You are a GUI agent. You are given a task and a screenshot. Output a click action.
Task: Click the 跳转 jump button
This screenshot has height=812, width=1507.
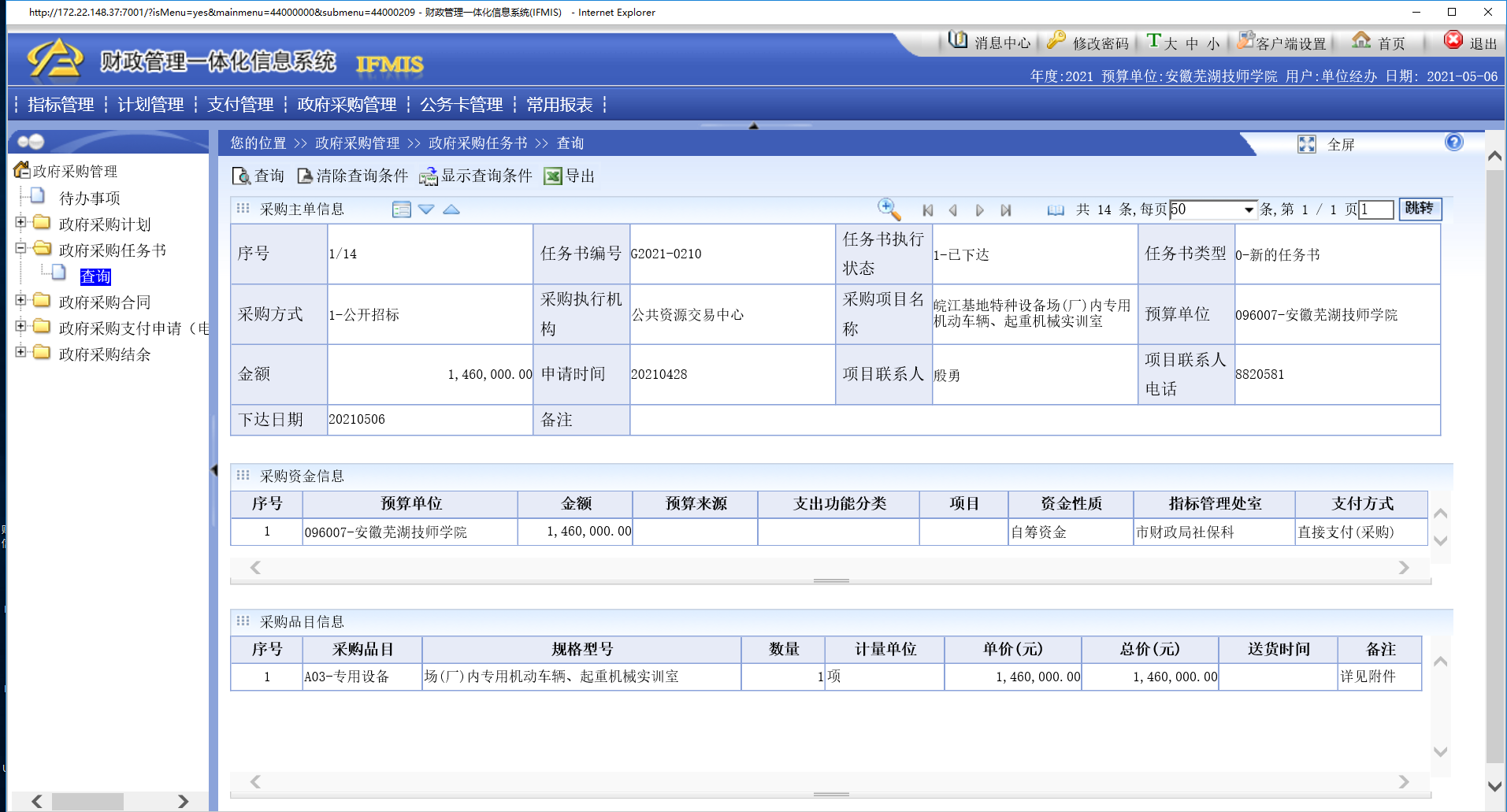pos(1420,209)
